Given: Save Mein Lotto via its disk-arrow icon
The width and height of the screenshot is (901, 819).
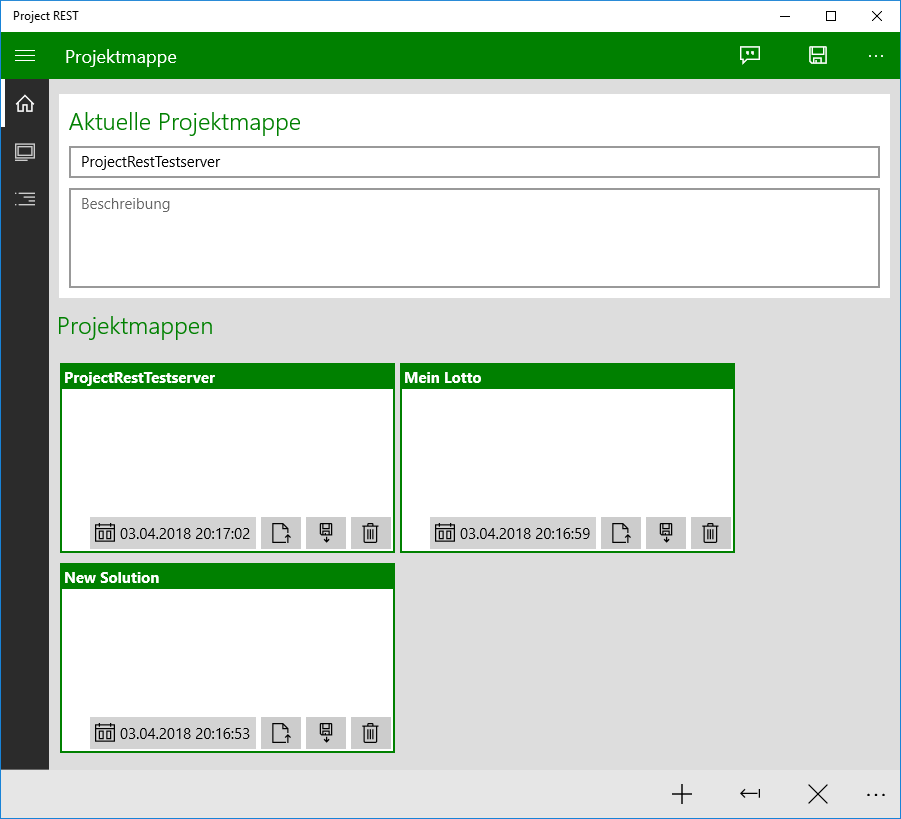Looking at the screenshot, I should 665,533.
